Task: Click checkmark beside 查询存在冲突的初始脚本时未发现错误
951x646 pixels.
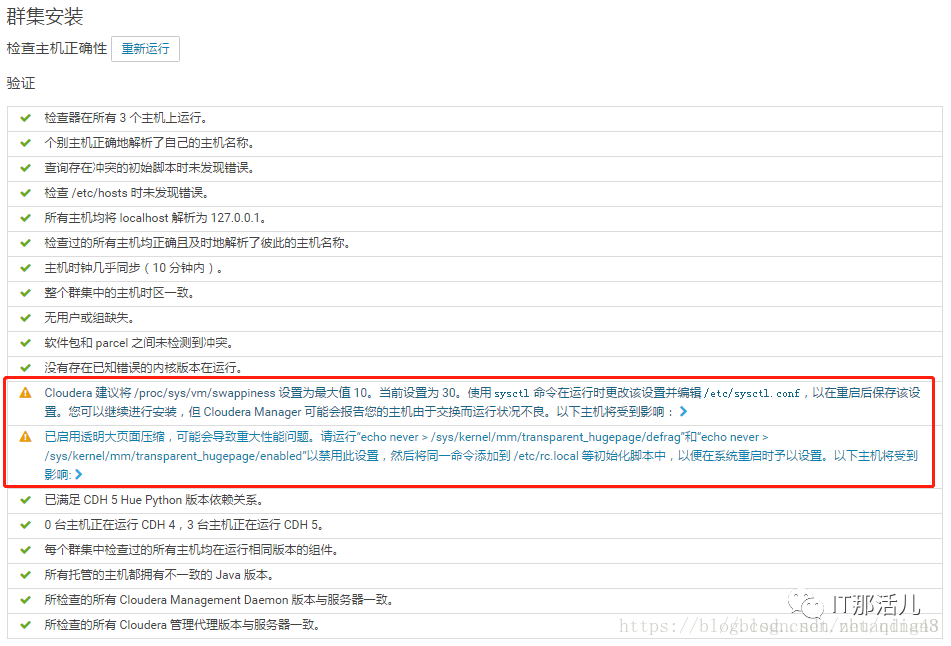Action: 25,168
